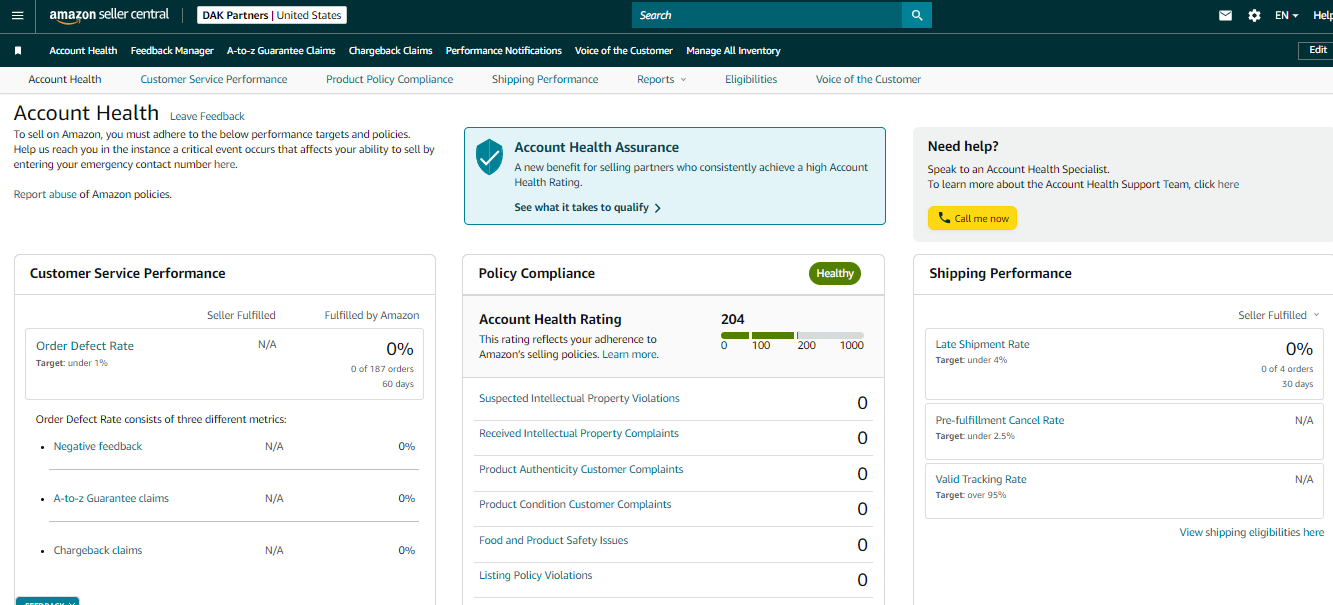The image size is (1333, 605).
Task: Open Account Health in the favorites bar
Action: [83, 50]
